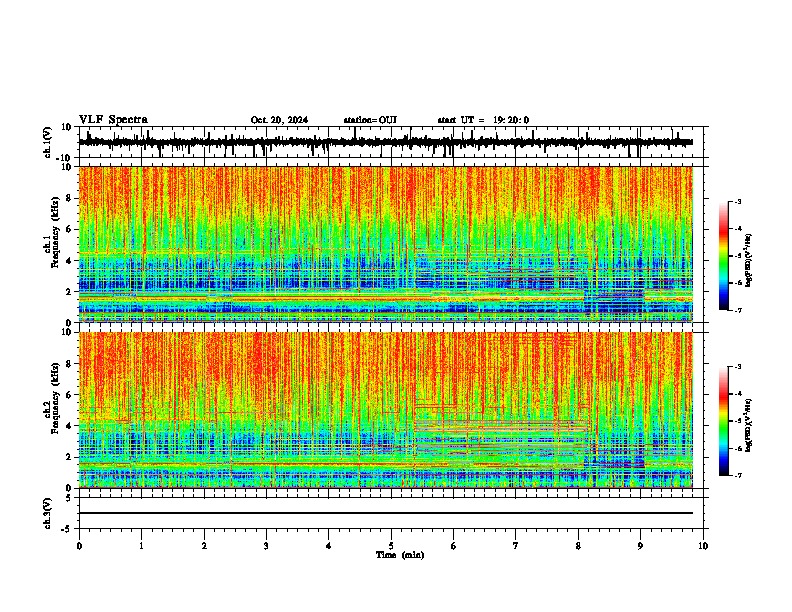
Task: Click the "station=OUI" label
Action: click(x=370, y=120)
